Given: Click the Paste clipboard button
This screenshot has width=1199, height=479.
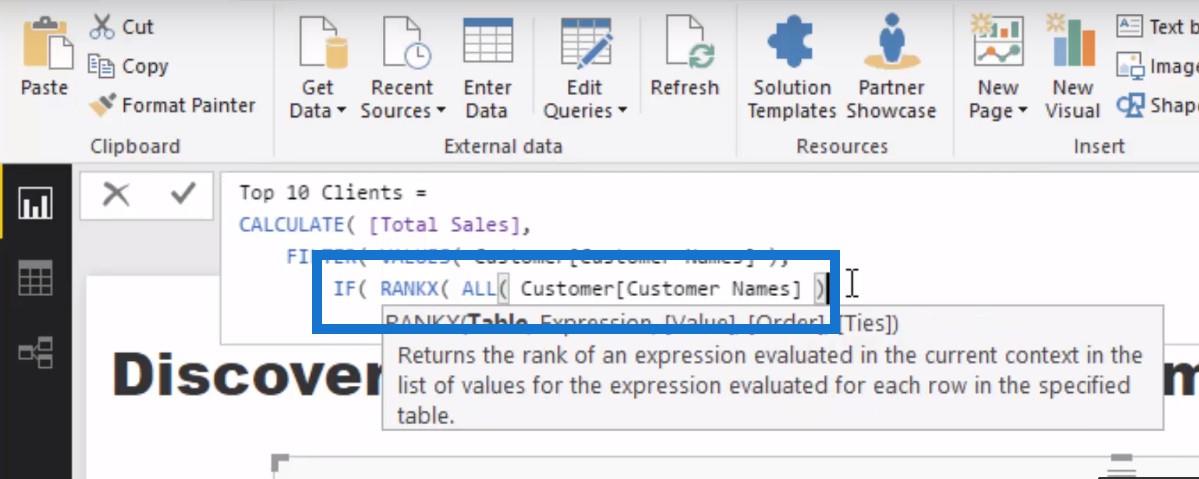Looking at the screenshot, I should click(x=44, y=57).
